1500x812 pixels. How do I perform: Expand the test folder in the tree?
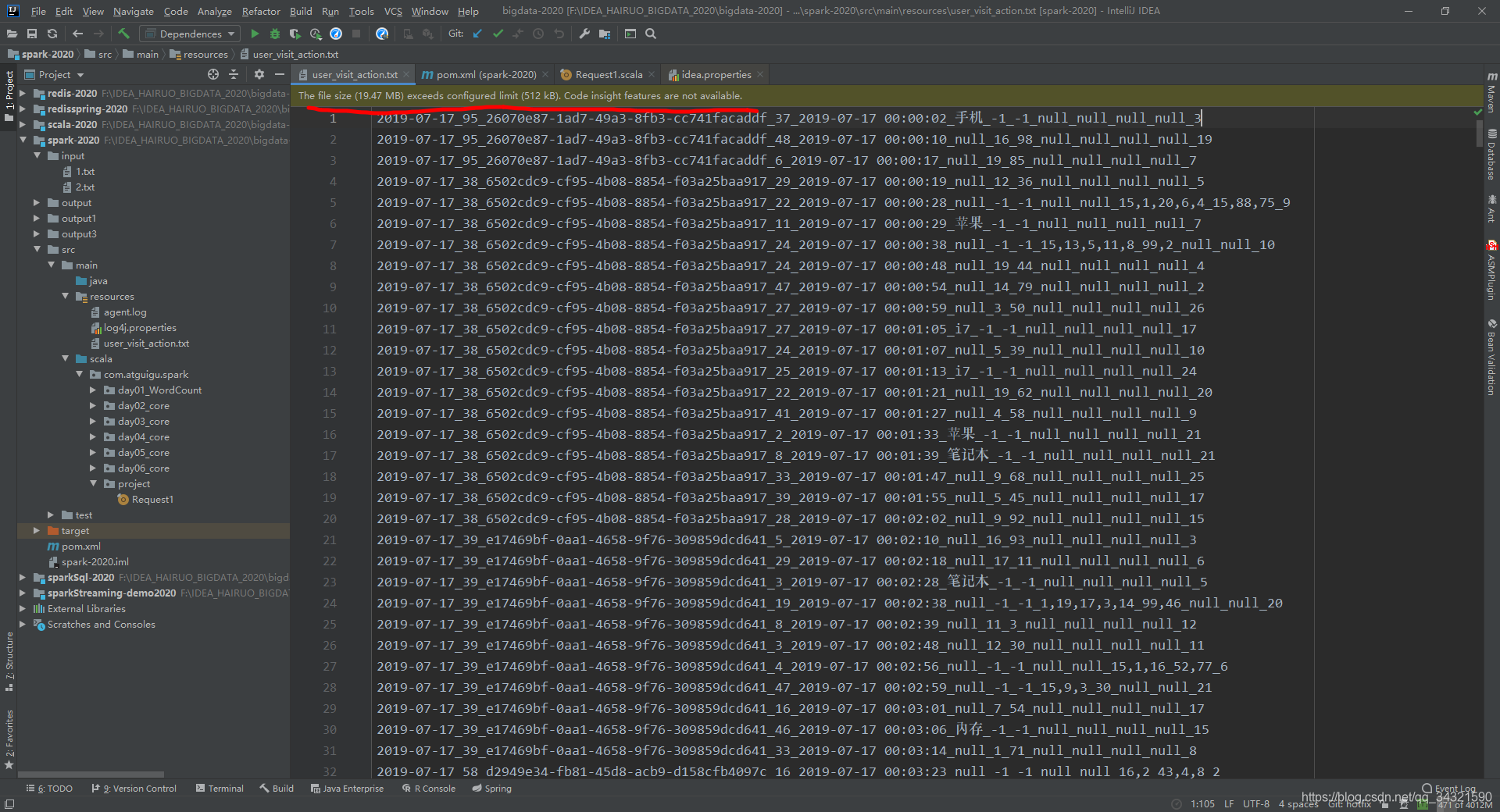(52, 515)
